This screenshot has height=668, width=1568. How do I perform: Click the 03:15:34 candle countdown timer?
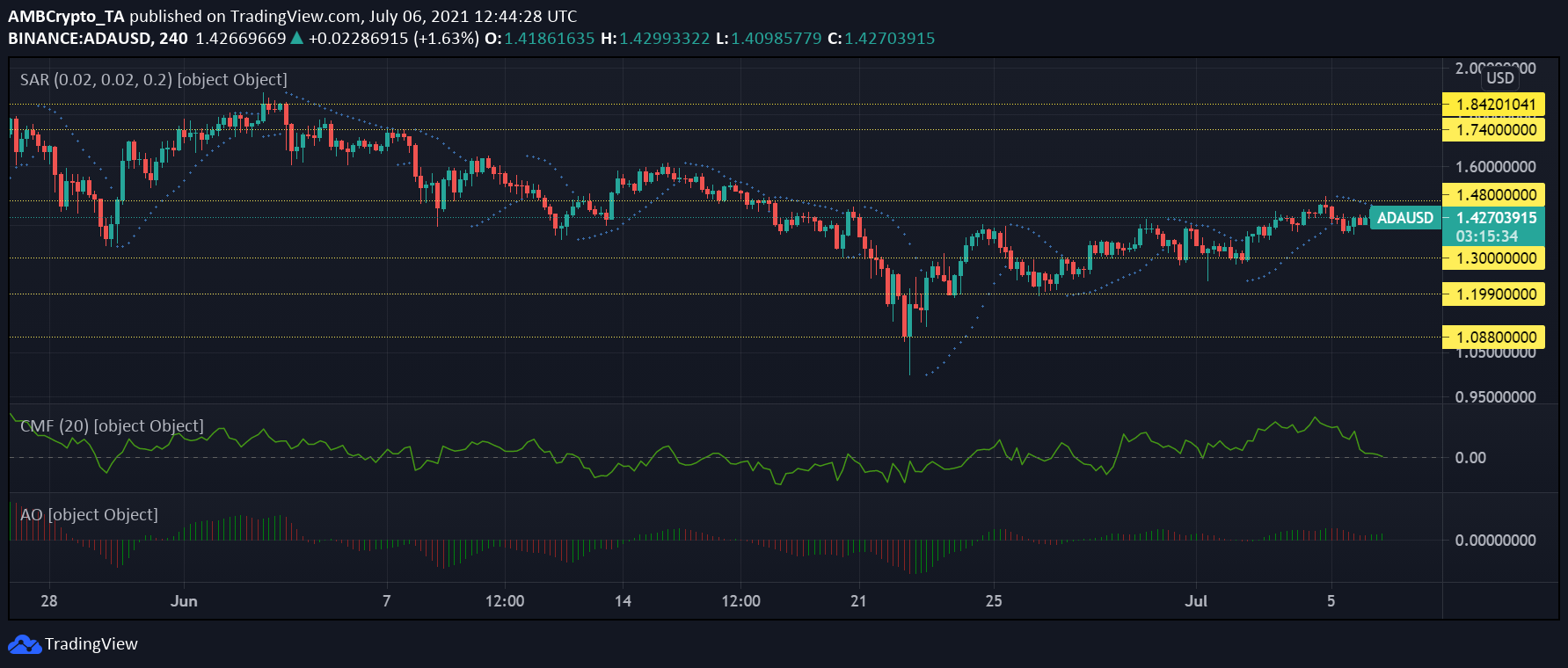1487,236
